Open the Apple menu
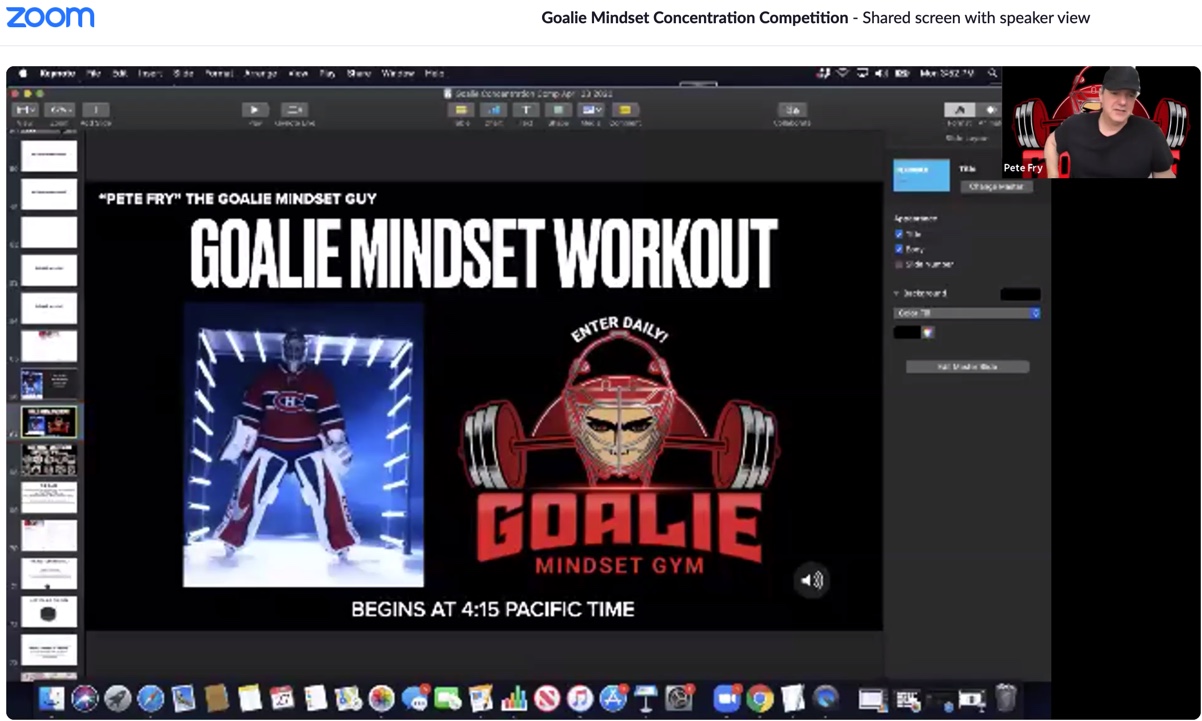The height and width of the screenshot is (721, 1202). [x=22, y=74]
